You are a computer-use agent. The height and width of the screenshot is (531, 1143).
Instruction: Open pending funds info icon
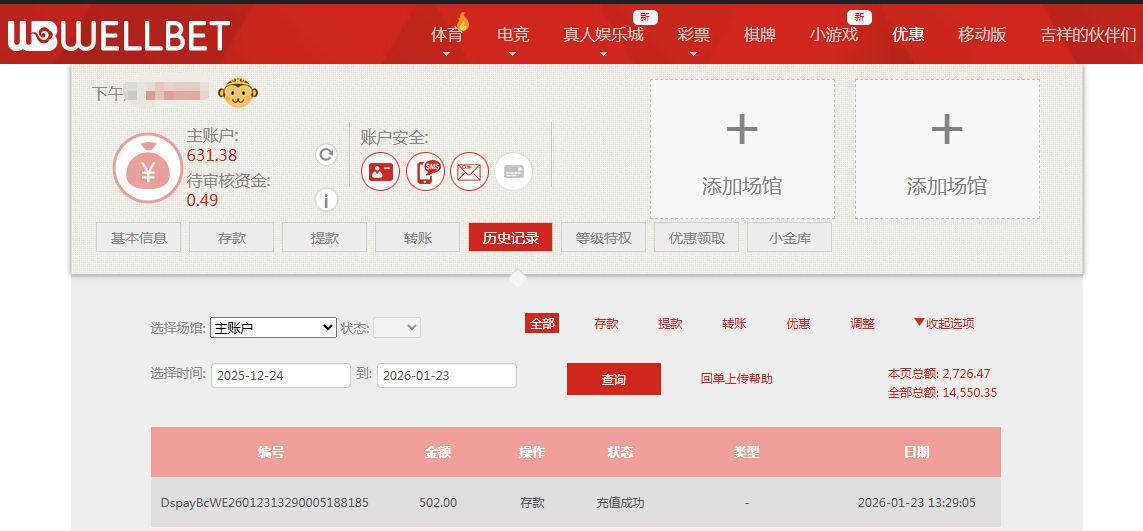pyautogui.click(x=326, y=199)
